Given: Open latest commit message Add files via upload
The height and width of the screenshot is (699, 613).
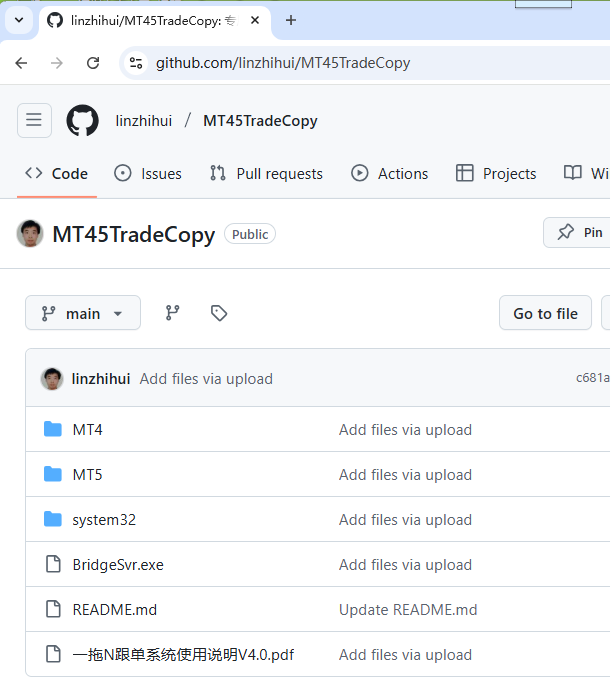Looking at the screenshot, I should point(206,379).
